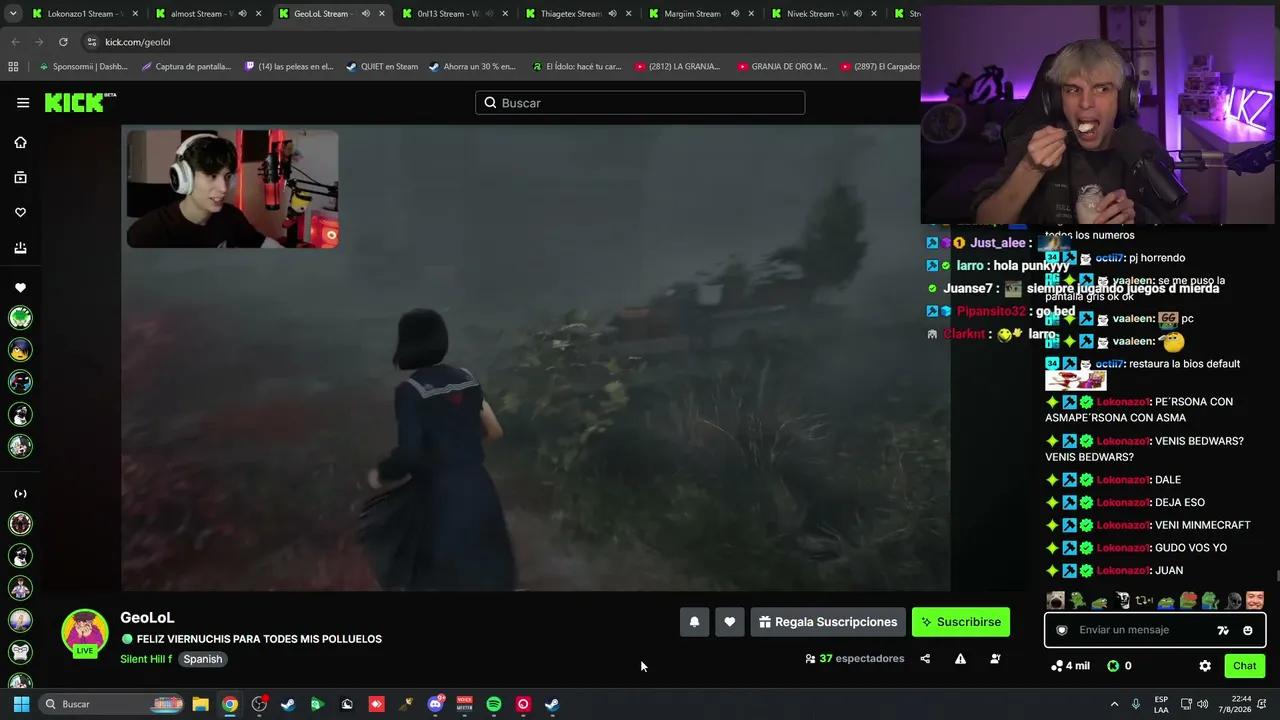
Task: Show hidden system tray icons
Action: tap(1114, 704)
